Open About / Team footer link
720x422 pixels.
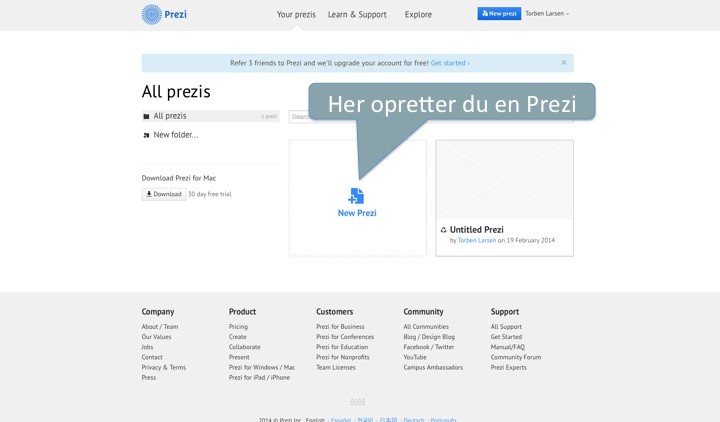tap(160, 326)
